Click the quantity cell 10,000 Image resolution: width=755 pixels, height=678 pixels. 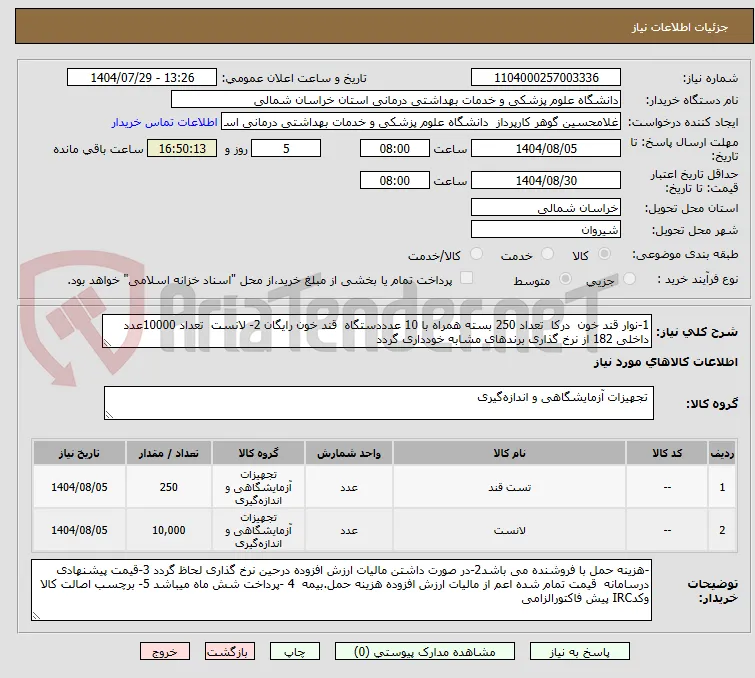point(169,530)
